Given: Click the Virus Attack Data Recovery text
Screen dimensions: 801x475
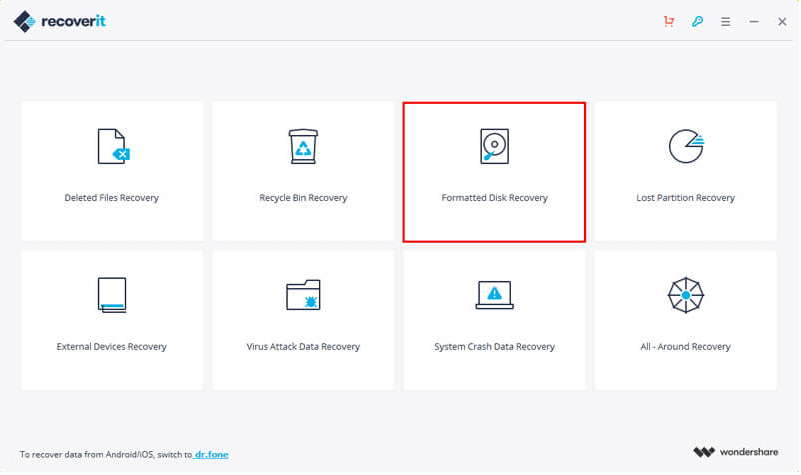Looking at the screenshot, I should coord(303,347).
